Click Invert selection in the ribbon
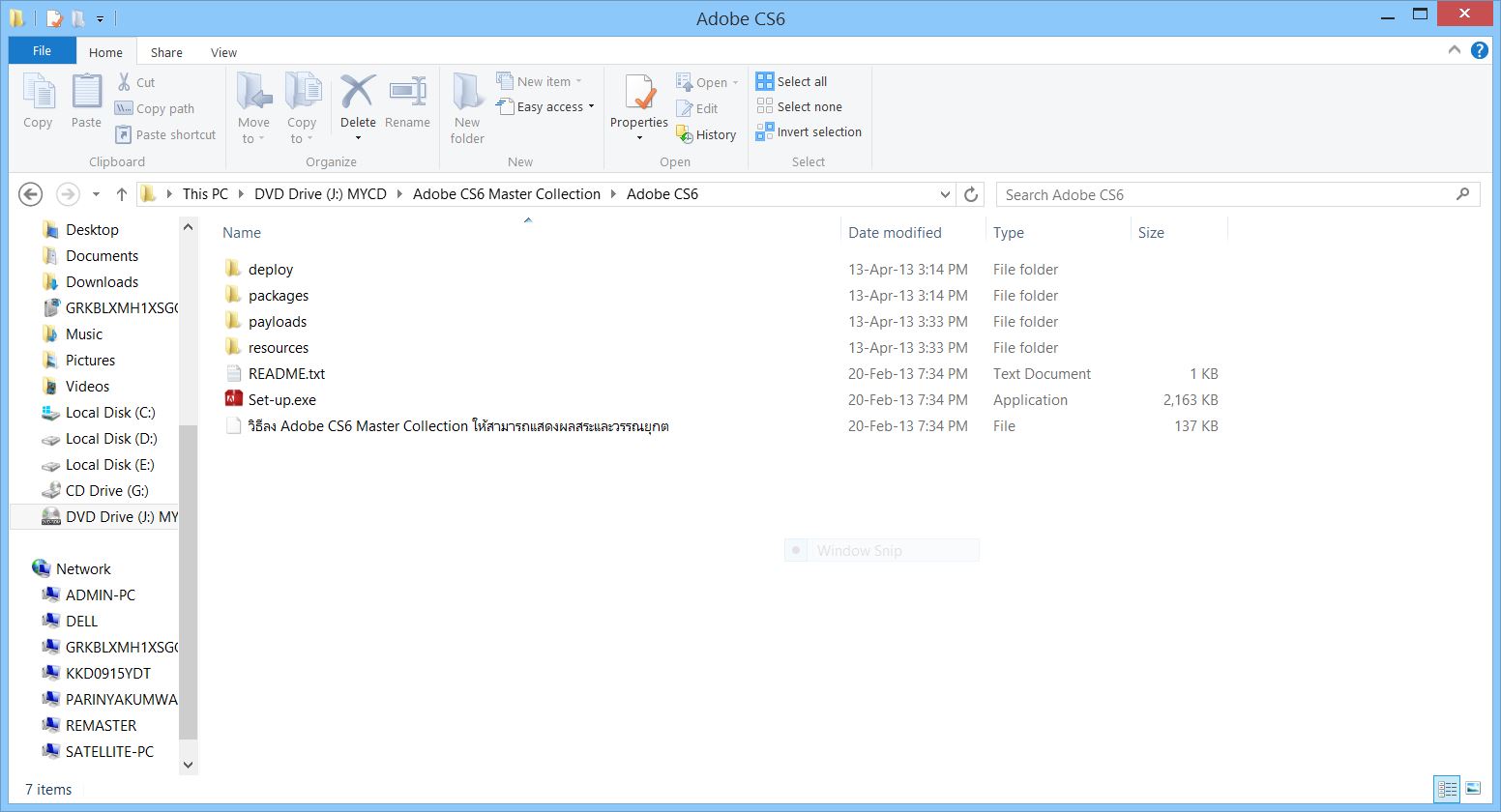This screenshot has width=1501, height=812. pos(809,131)
